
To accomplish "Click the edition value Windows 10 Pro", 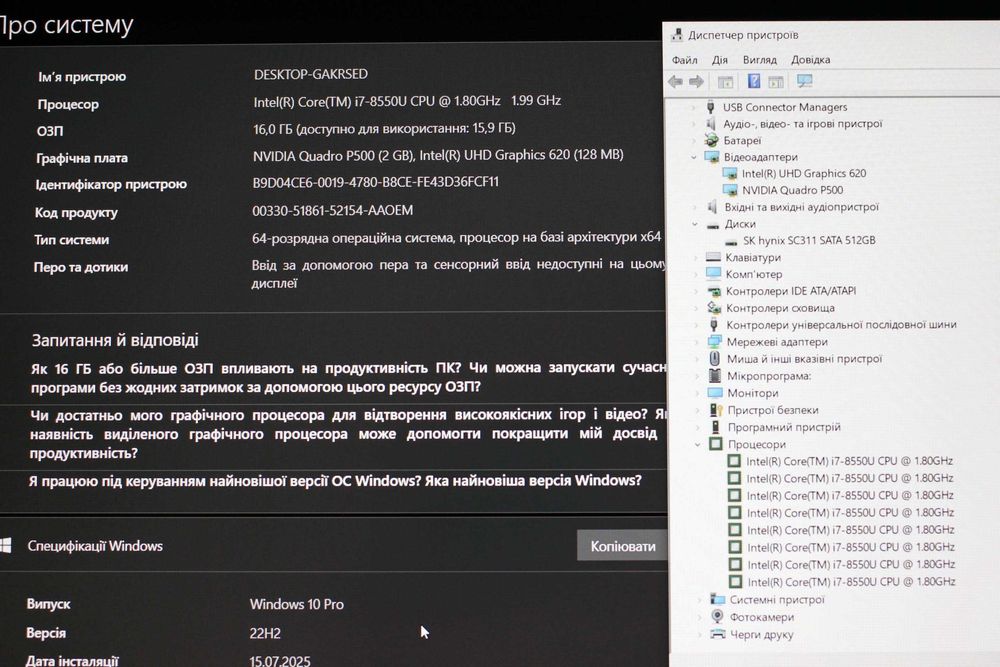I will pyautogui.click(x=297, y=604).
